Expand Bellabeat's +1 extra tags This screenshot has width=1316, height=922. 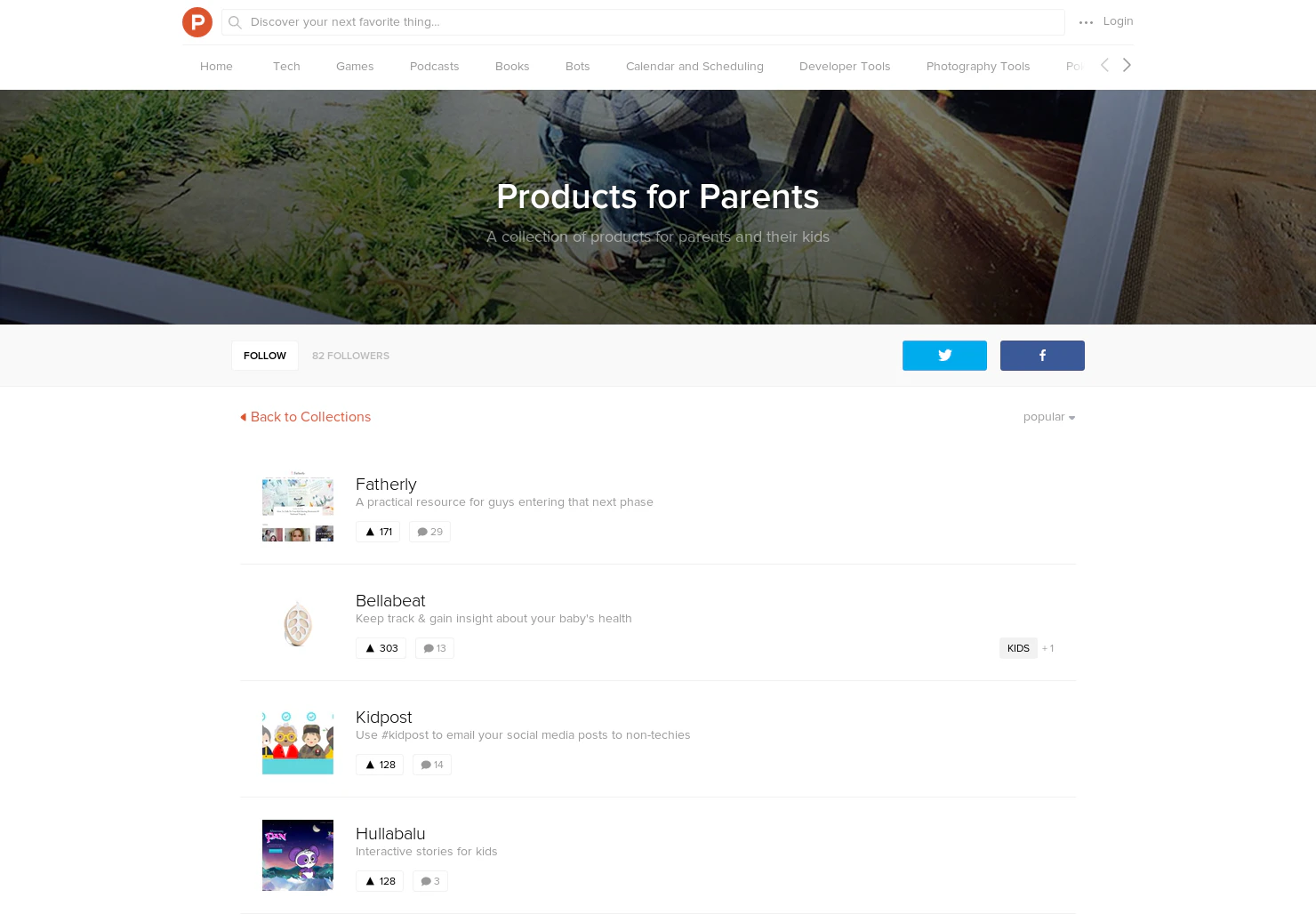[x=1047, y=648]
